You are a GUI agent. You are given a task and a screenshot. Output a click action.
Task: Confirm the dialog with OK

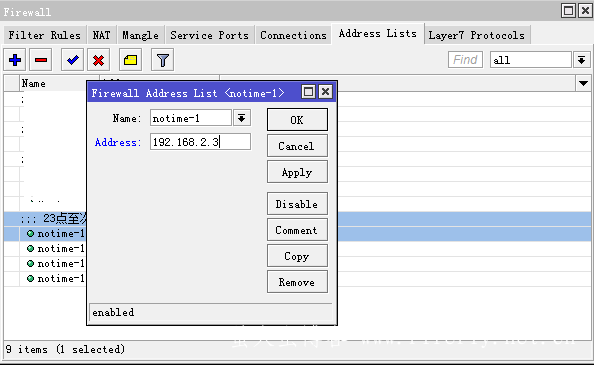pyautogui.click(x=297, y=120)
